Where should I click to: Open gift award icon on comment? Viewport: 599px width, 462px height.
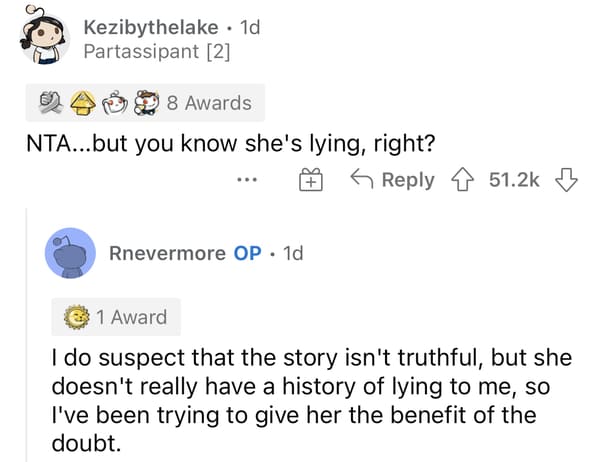(x=311, y=179)
